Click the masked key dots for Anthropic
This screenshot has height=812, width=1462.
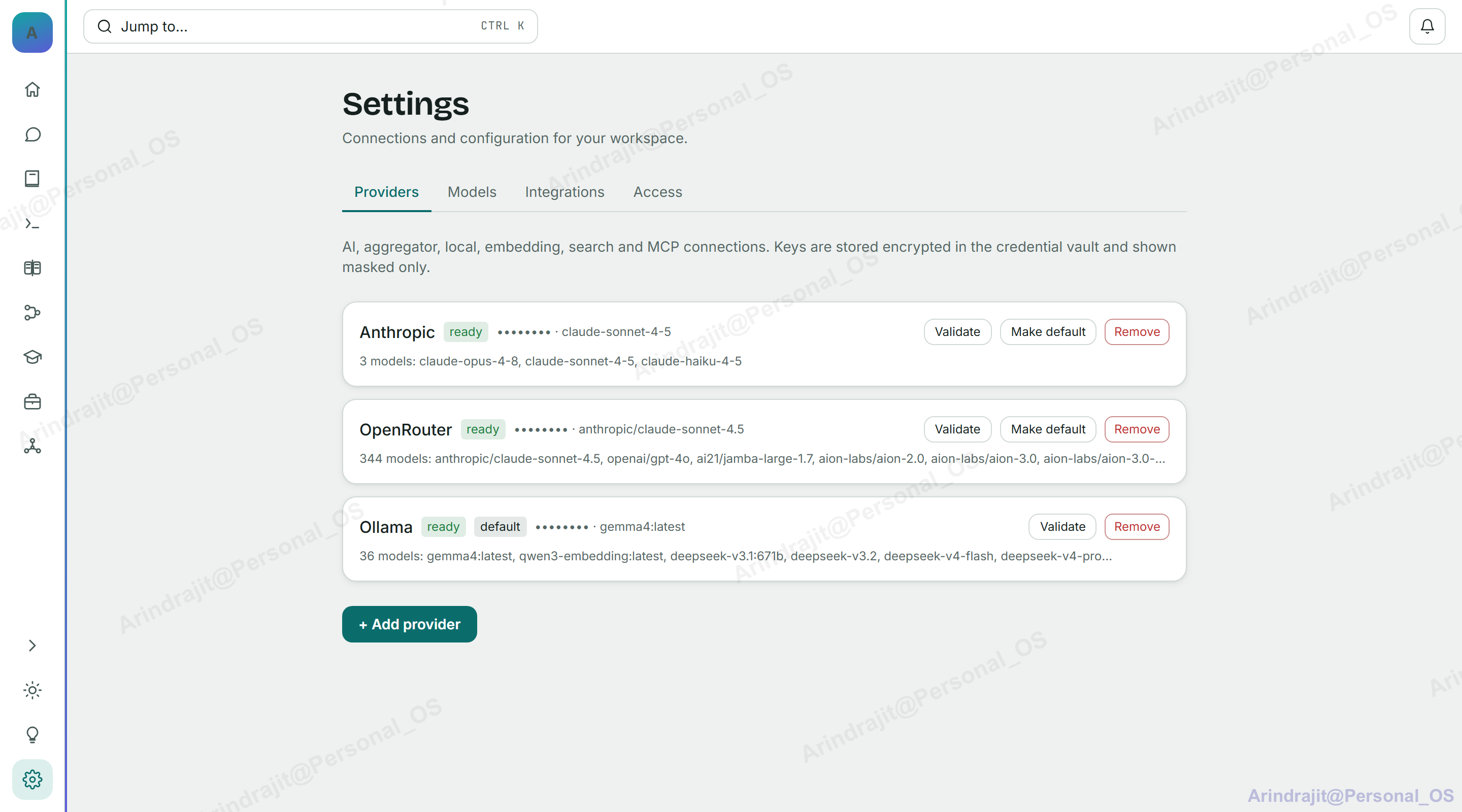pyautogui.click(x=524, y=332)
